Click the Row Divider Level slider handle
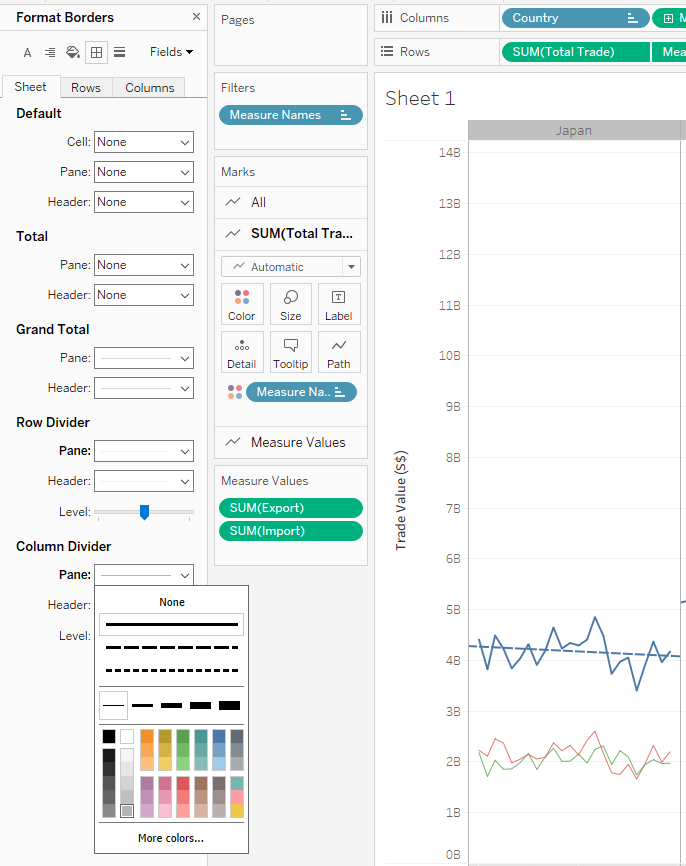The image size is (686, 866). (x=144, y=512)
